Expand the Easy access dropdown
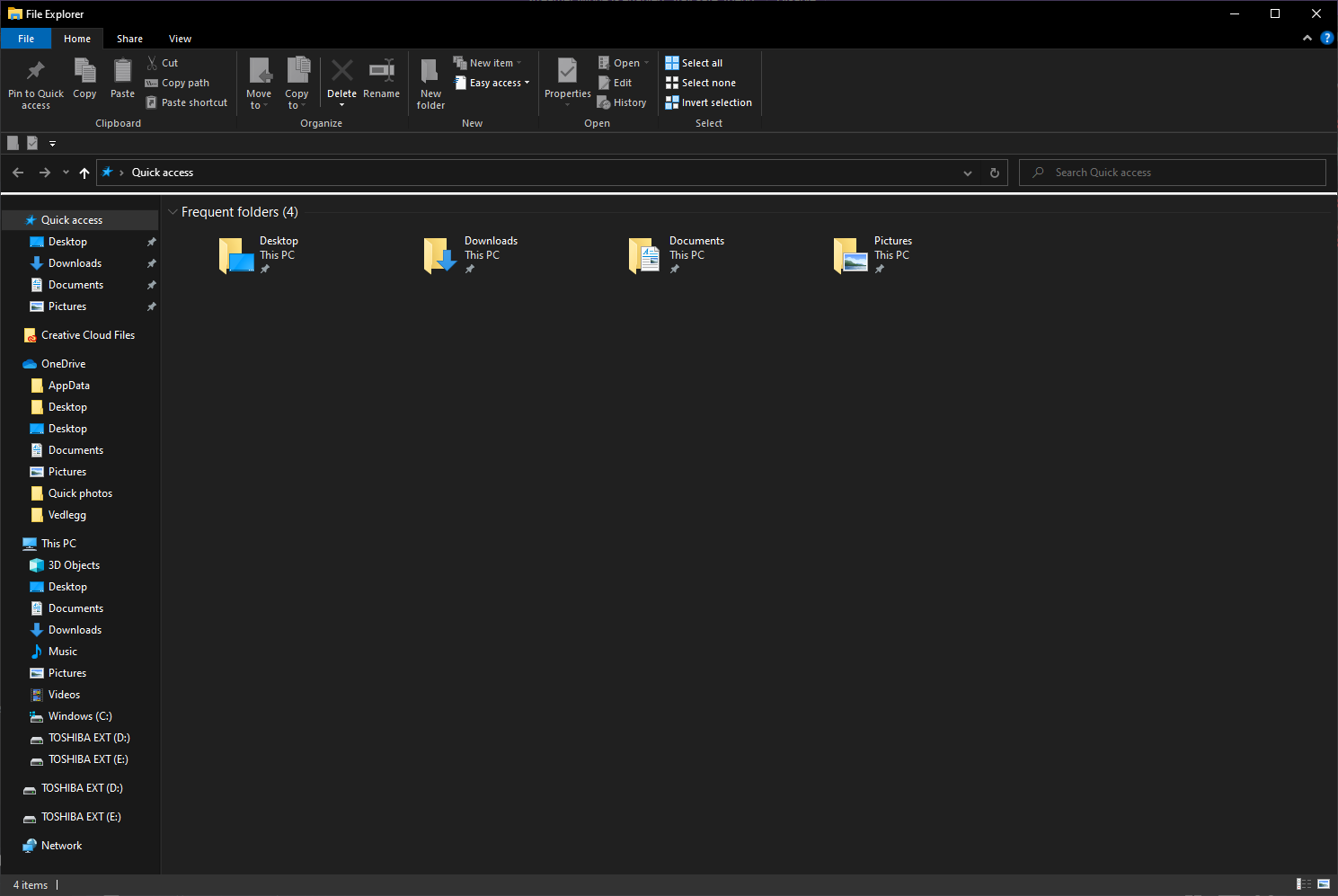Viewport: 1338px width, 896px height. (x=492, y=83)
